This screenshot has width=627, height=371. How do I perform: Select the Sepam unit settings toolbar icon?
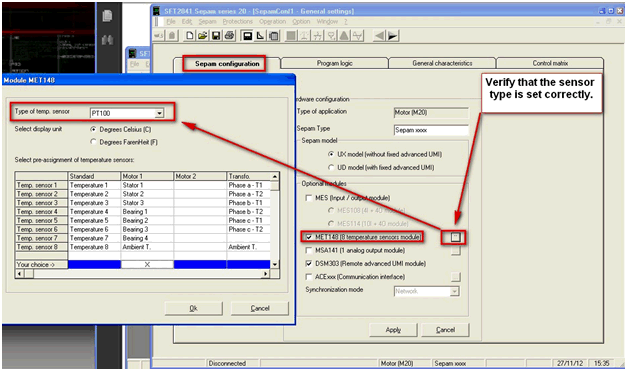tap(248, 36)
